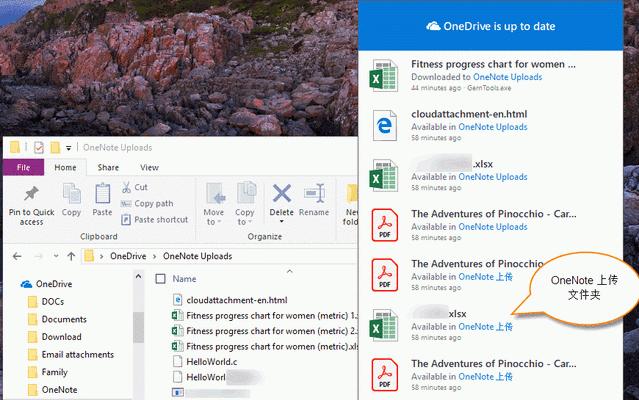This screenshot has width=639, height=400.
Task: Click the New folder quick access toolbar icon
Action: [x=55, y=147]
